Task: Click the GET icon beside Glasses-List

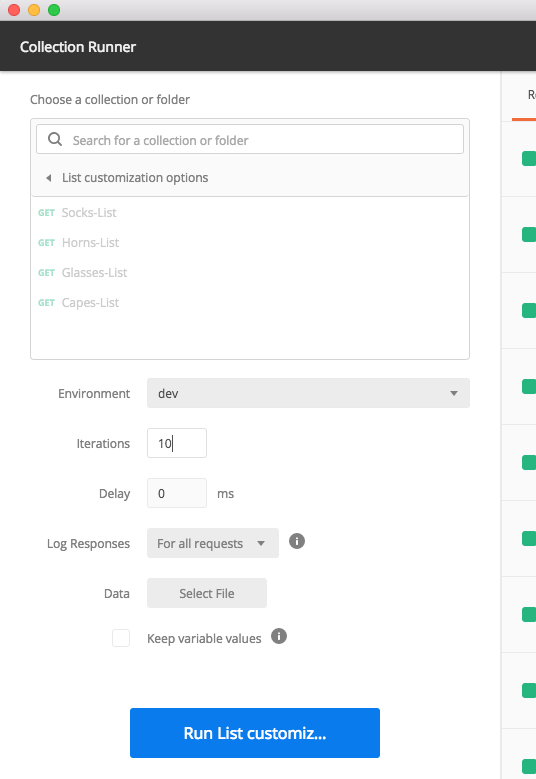Action: point(47,273)
